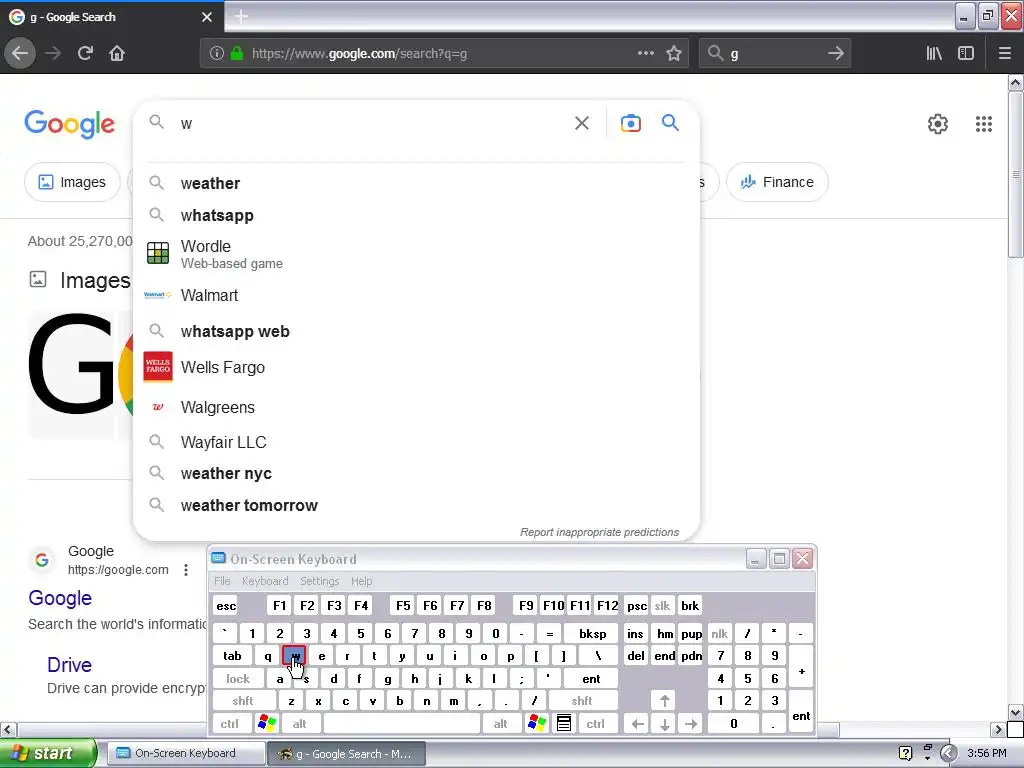Toggle the ins insert key
Image resolution: width=1024 pixels, height=768 pixels.
pyautogui.click(x=635, y=633)
